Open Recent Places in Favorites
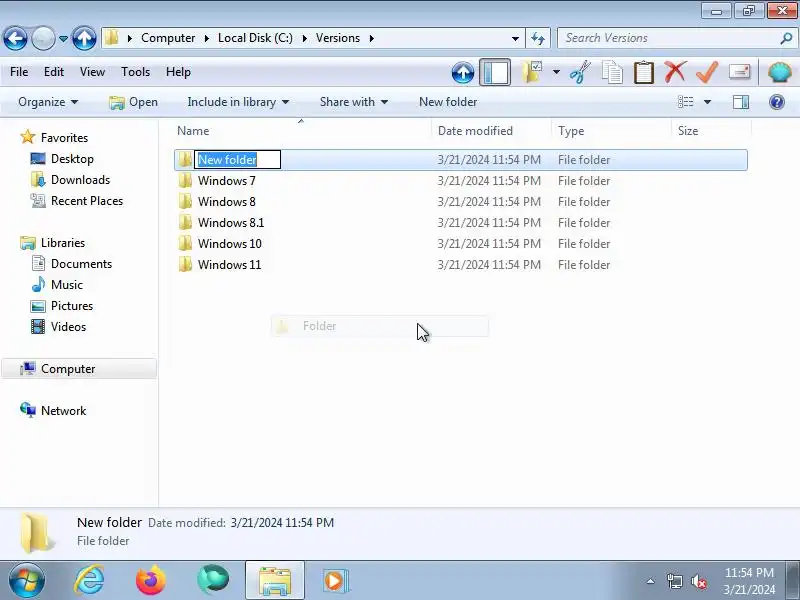This screenshot has height=600, width=800. click(x=87, y=201)
